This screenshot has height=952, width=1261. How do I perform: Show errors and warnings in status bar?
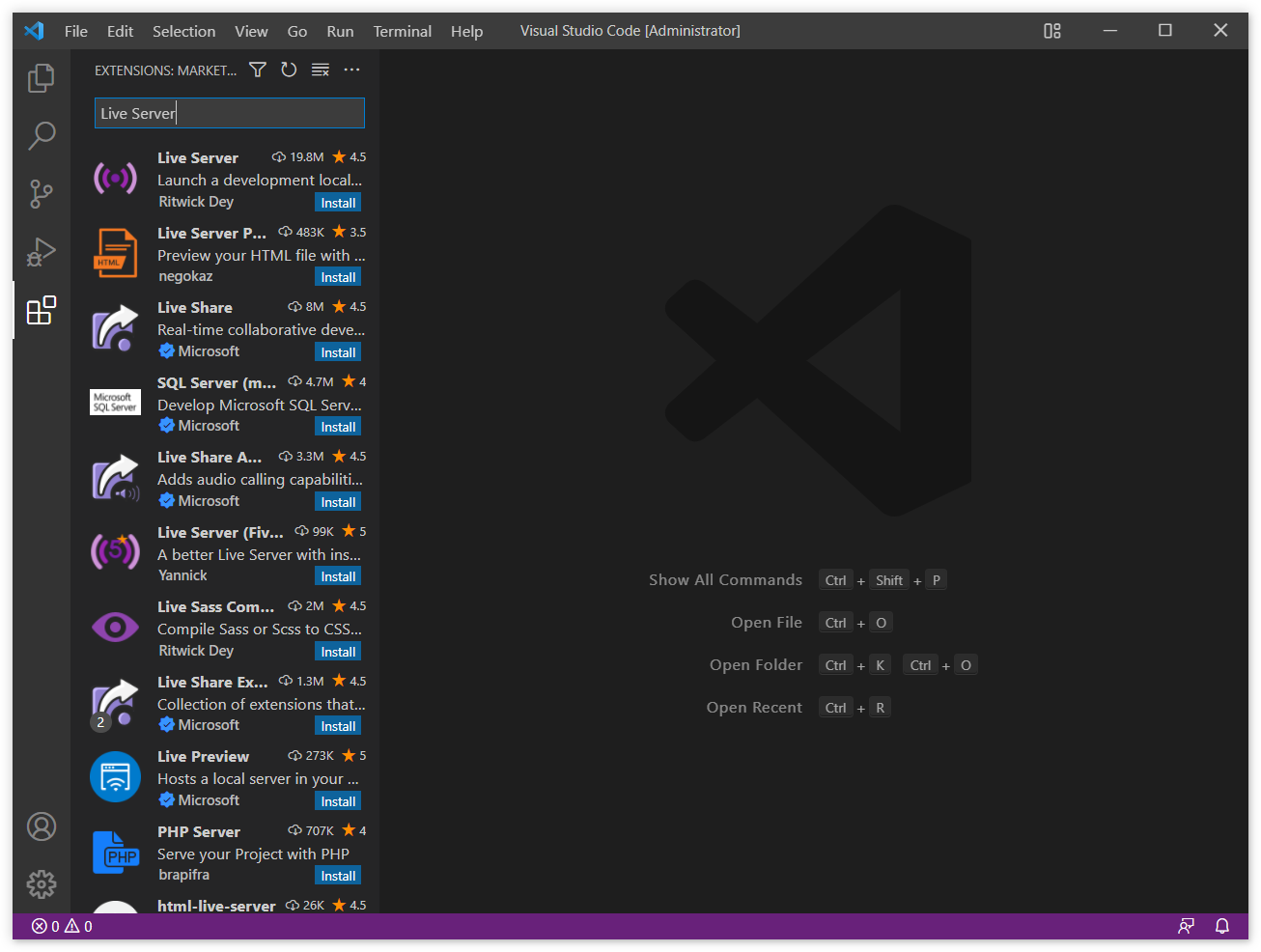click(62, 926)
